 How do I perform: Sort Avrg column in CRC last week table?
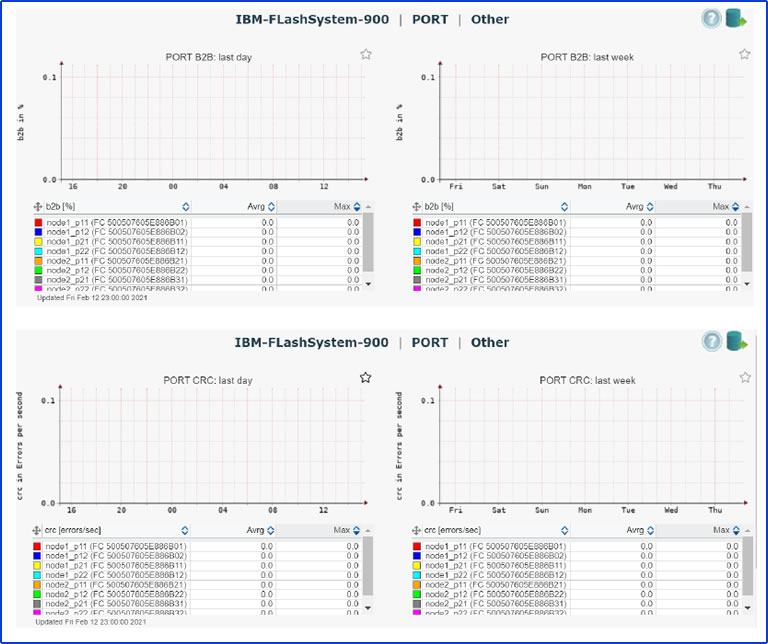point(650,530)
